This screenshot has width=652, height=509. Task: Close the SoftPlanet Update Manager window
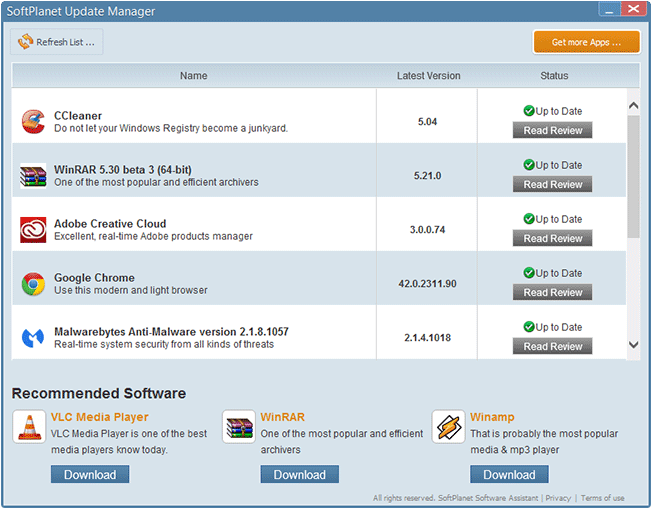click(x=633, y=9)
